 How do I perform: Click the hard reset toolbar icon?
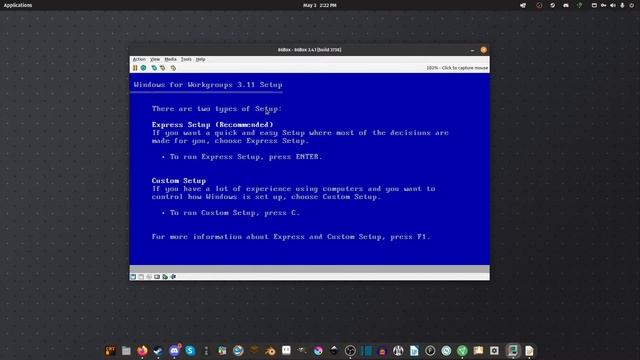click(144, 68)
